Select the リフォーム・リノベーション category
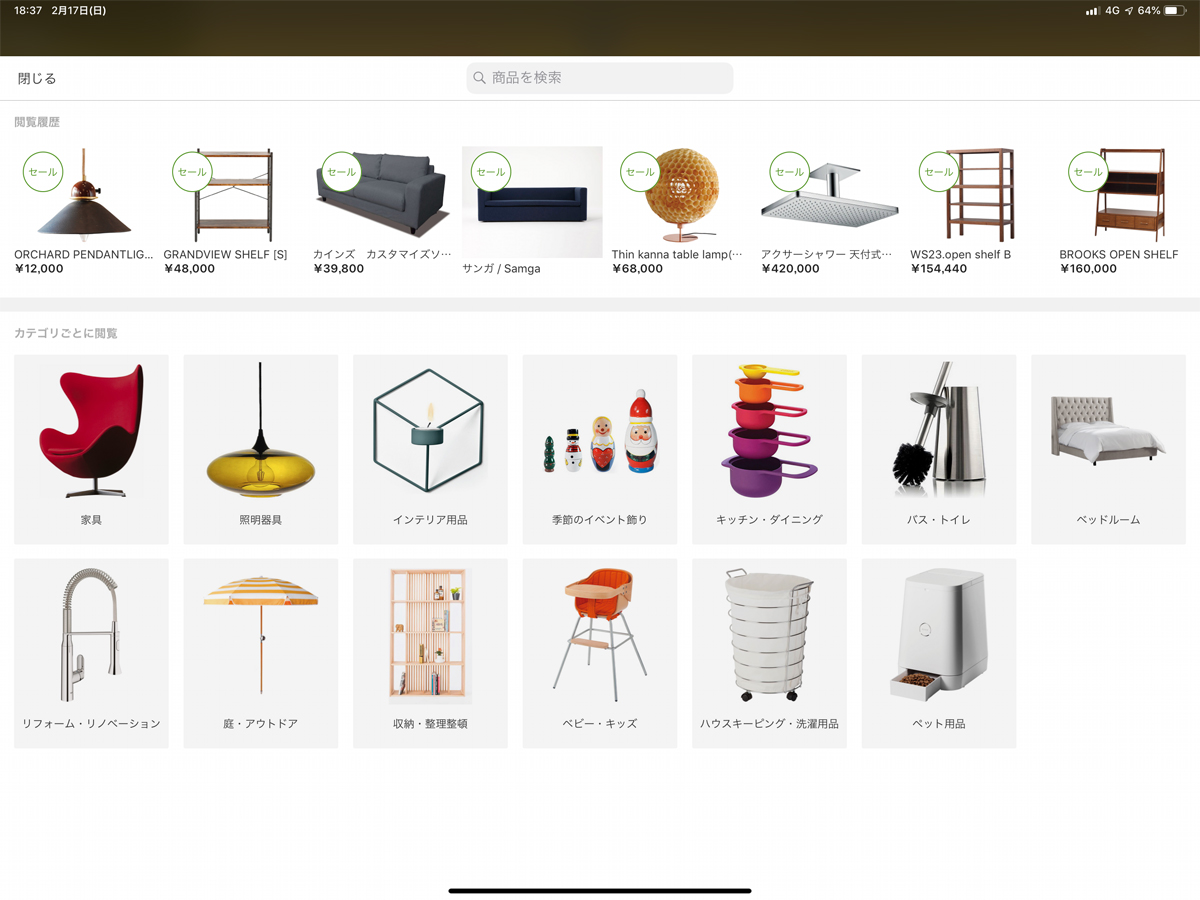Screen dimensions: 1200x900 tap(91, 653)
